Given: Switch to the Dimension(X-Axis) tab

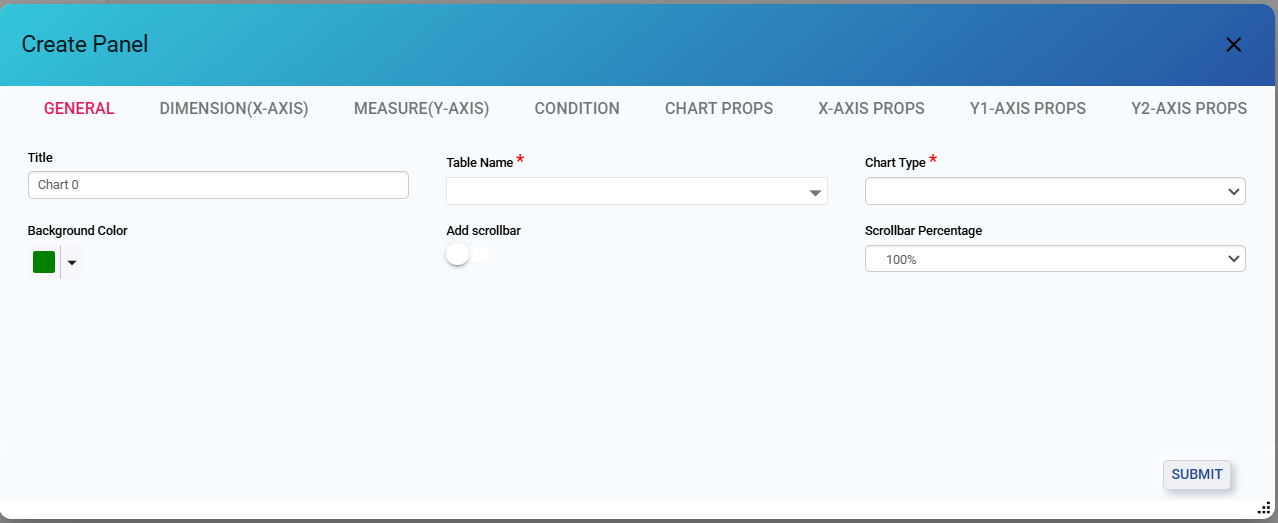Looking at the screenshot, I should [x=234, y=108].
